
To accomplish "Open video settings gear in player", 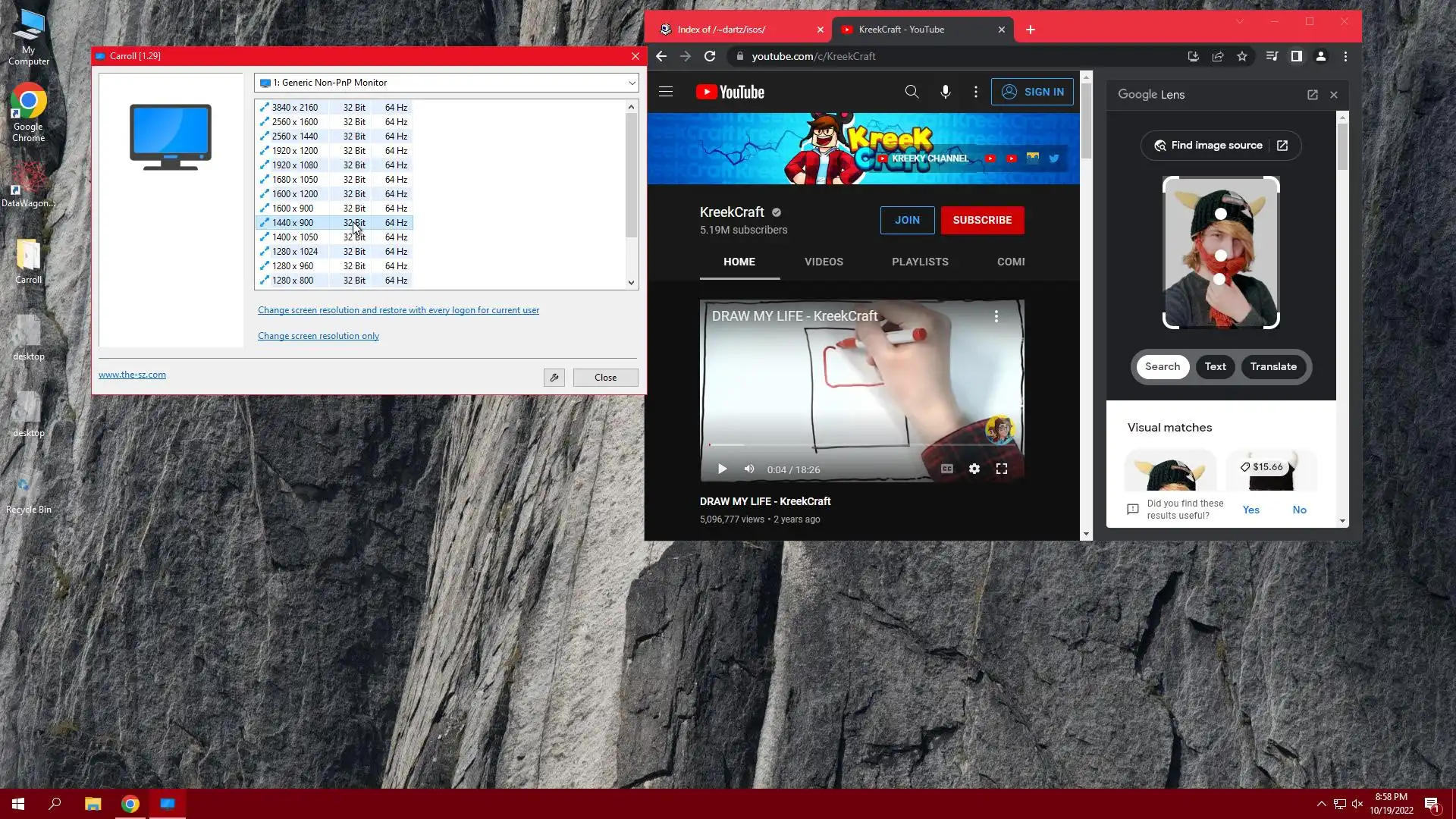I will [974, 469].
